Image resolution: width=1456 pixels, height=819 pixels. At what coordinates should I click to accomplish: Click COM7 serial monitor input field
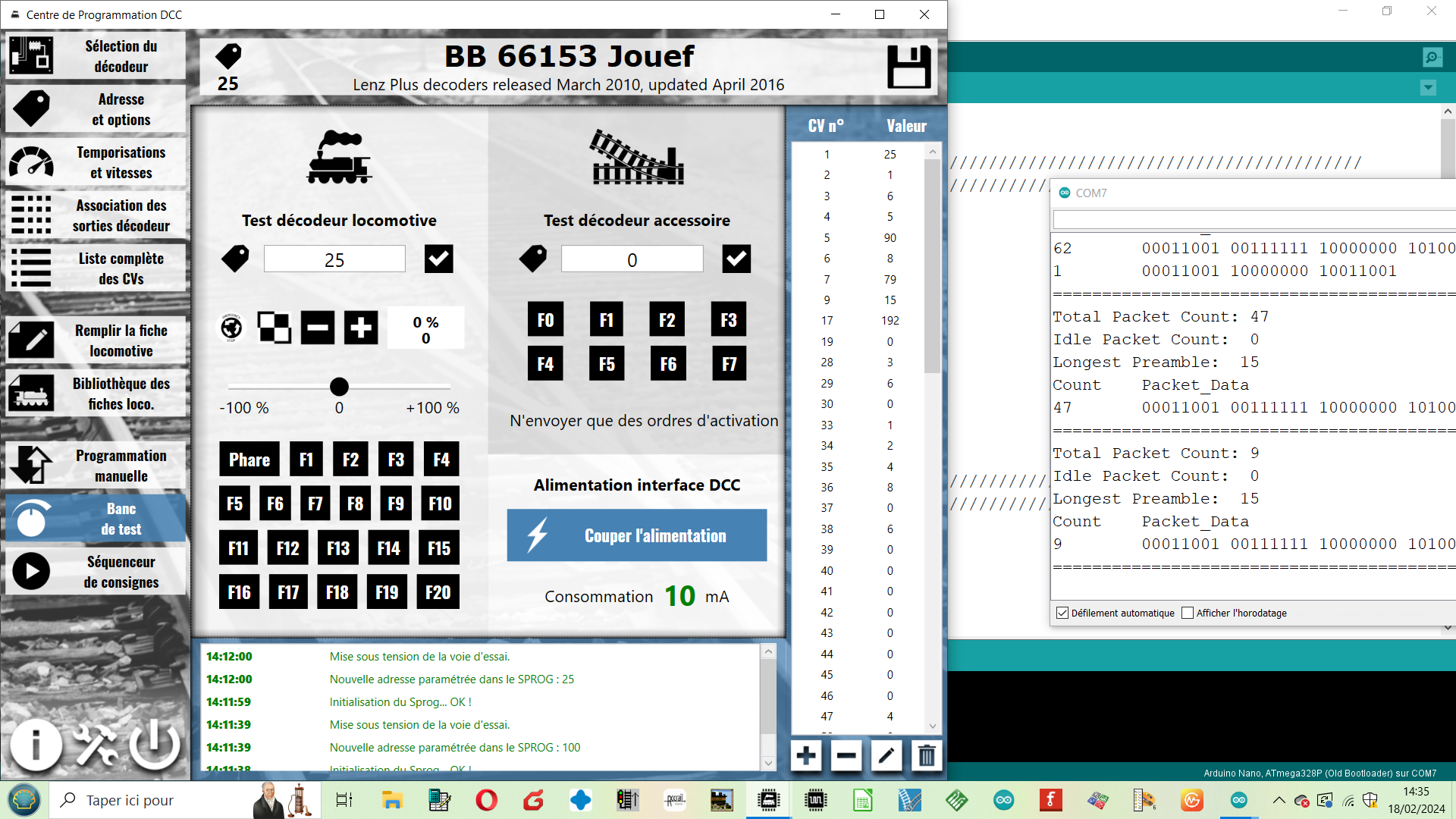[1254, 220]
